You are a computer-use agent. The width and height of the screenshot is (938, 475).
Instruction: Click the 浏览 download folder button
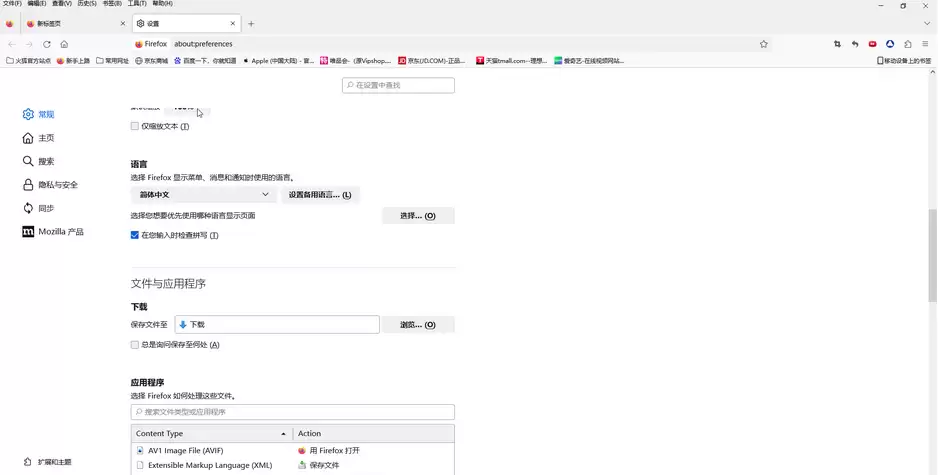click(x=418, y=325)
